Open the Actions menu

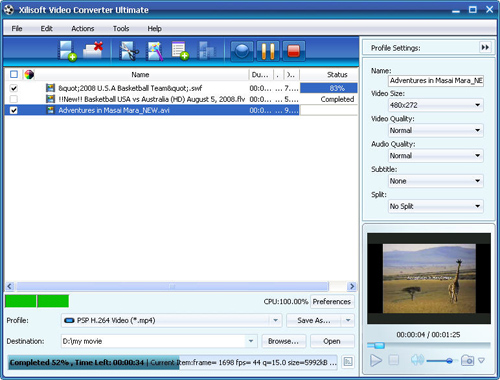tap(83, 29)
